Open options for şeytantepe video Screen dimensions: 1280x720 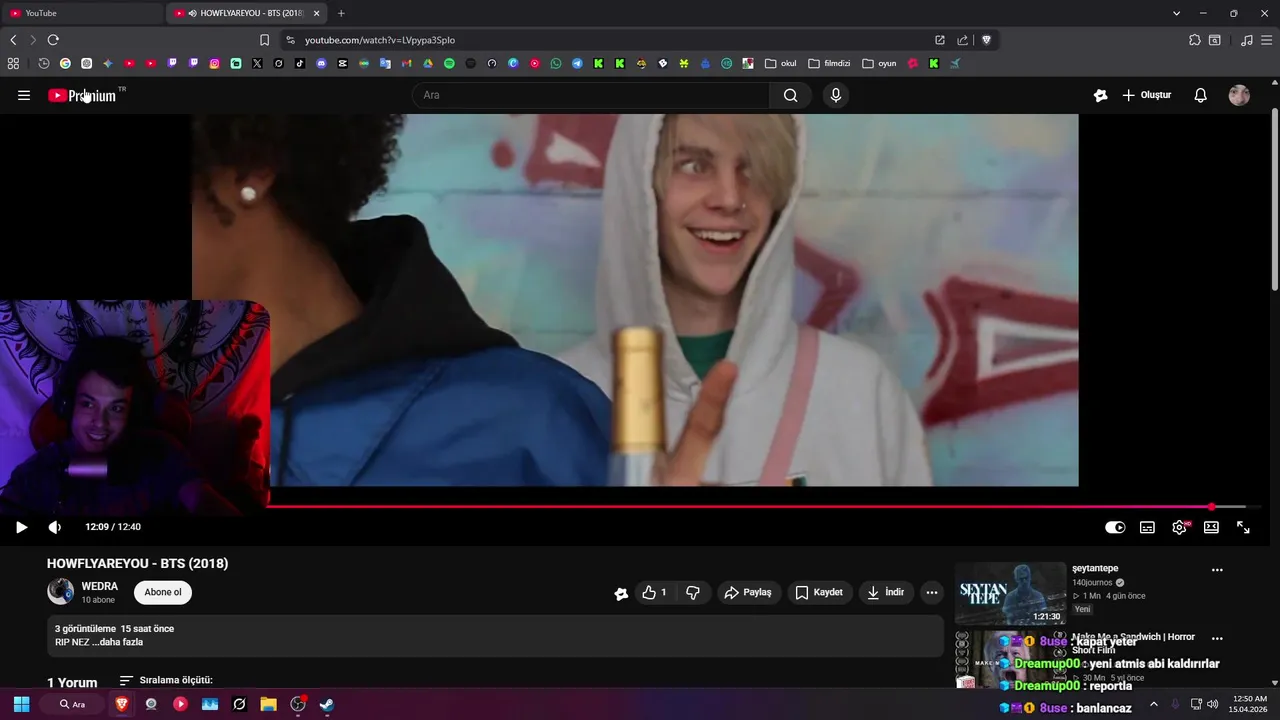(x=1217, y=570)
